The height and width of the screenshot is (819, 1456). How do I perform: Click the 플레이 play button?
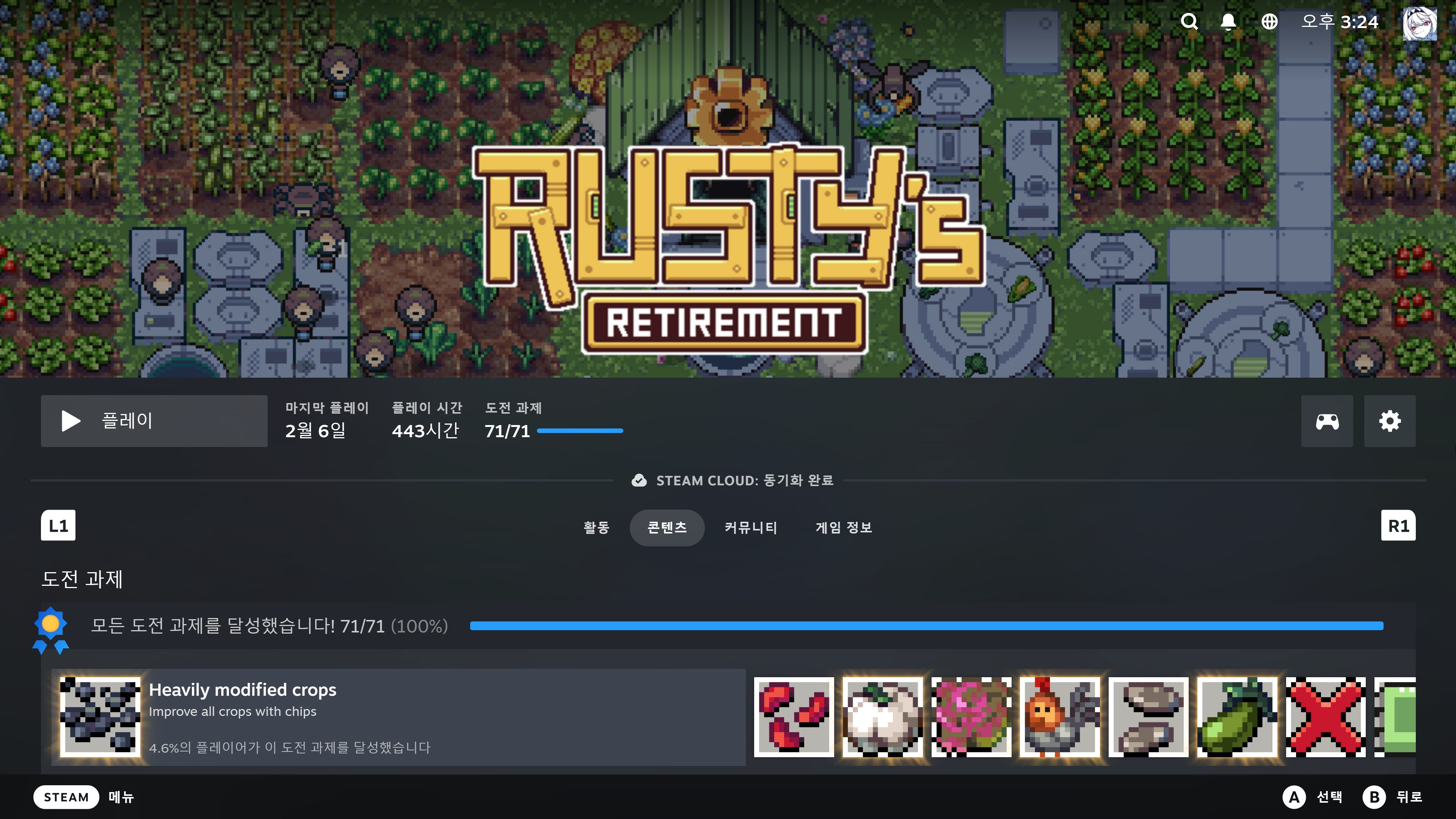[154, 421]
